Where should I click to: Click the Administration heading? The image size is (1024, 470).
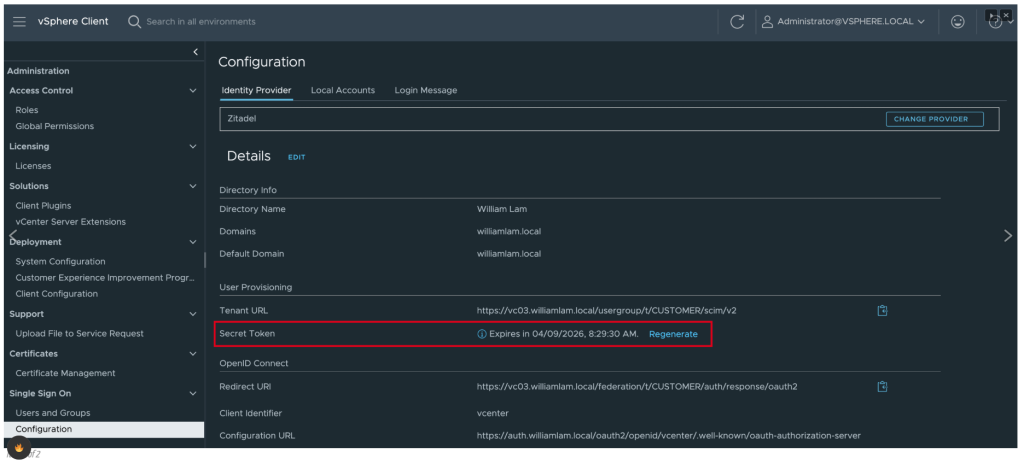38,71
